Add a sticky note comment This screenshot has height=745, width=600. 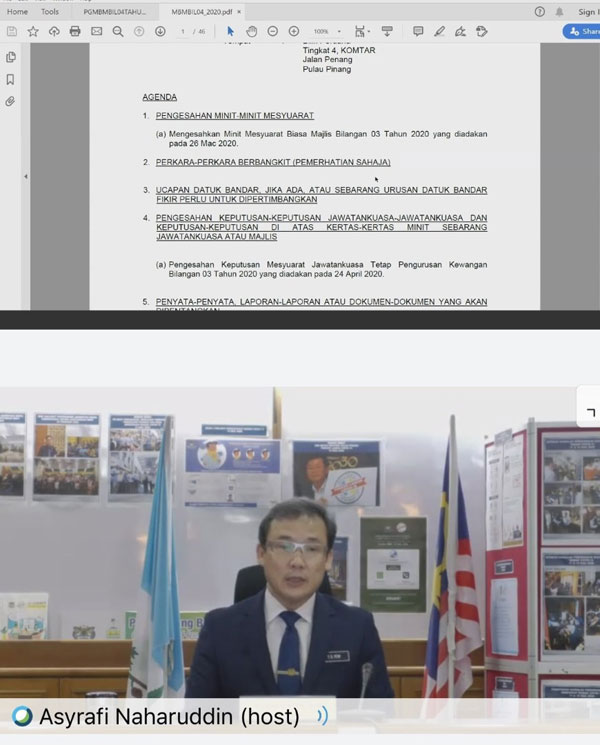(x=418, y=31)
